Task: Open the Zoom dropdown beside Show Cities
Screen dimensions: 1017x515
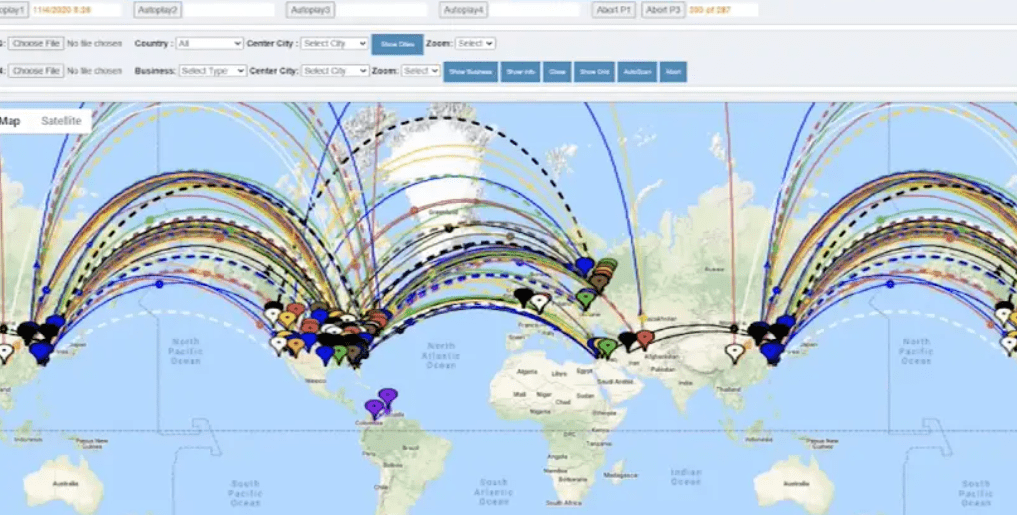Action: [475, 44]
